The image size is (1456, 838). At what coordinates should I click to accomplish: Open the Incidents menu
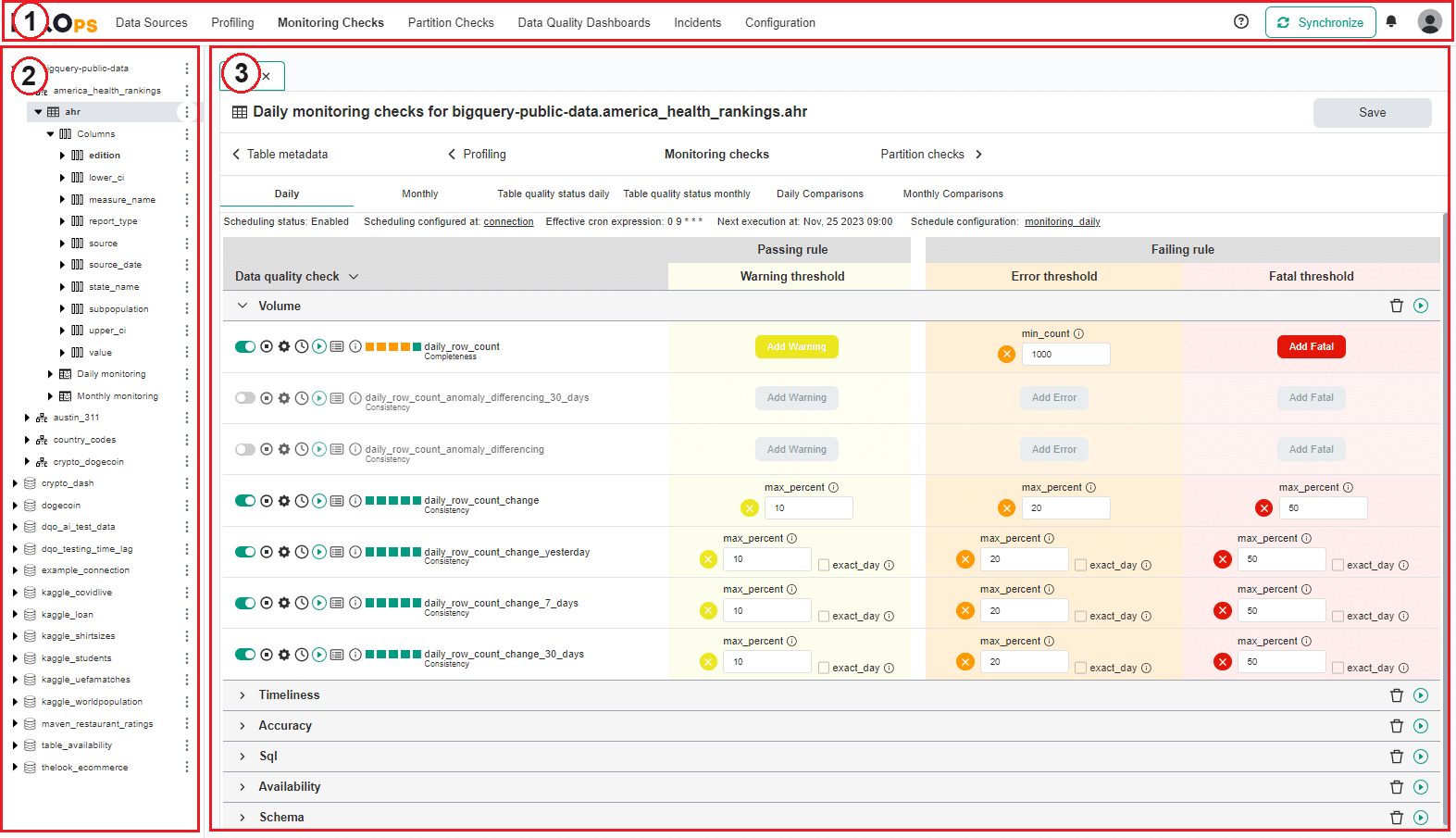(697, 22)
